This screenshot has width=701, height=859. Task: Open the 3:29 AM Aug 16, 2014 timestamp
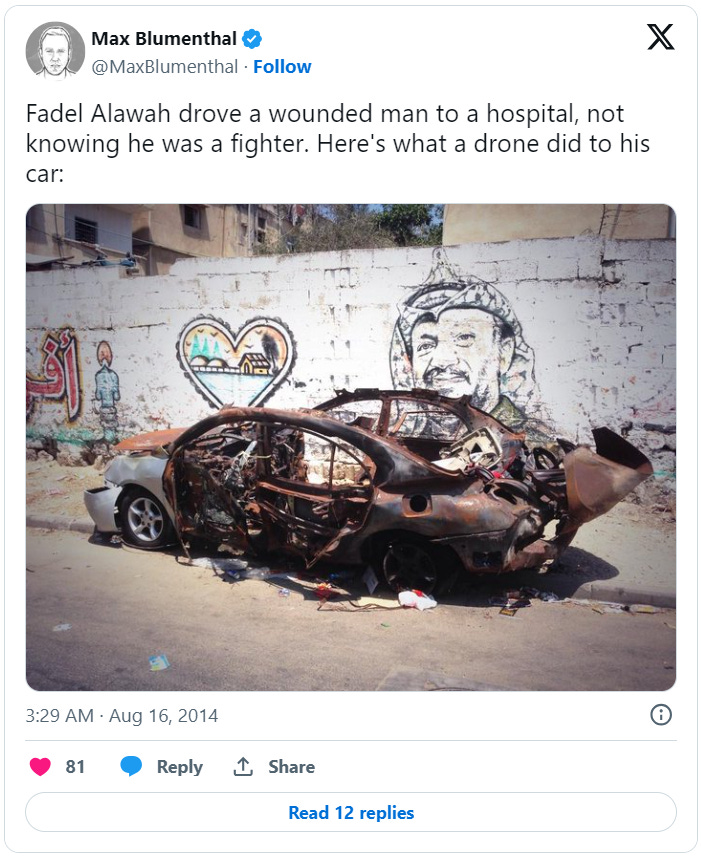pyautogui.click(x=122, y=715)
